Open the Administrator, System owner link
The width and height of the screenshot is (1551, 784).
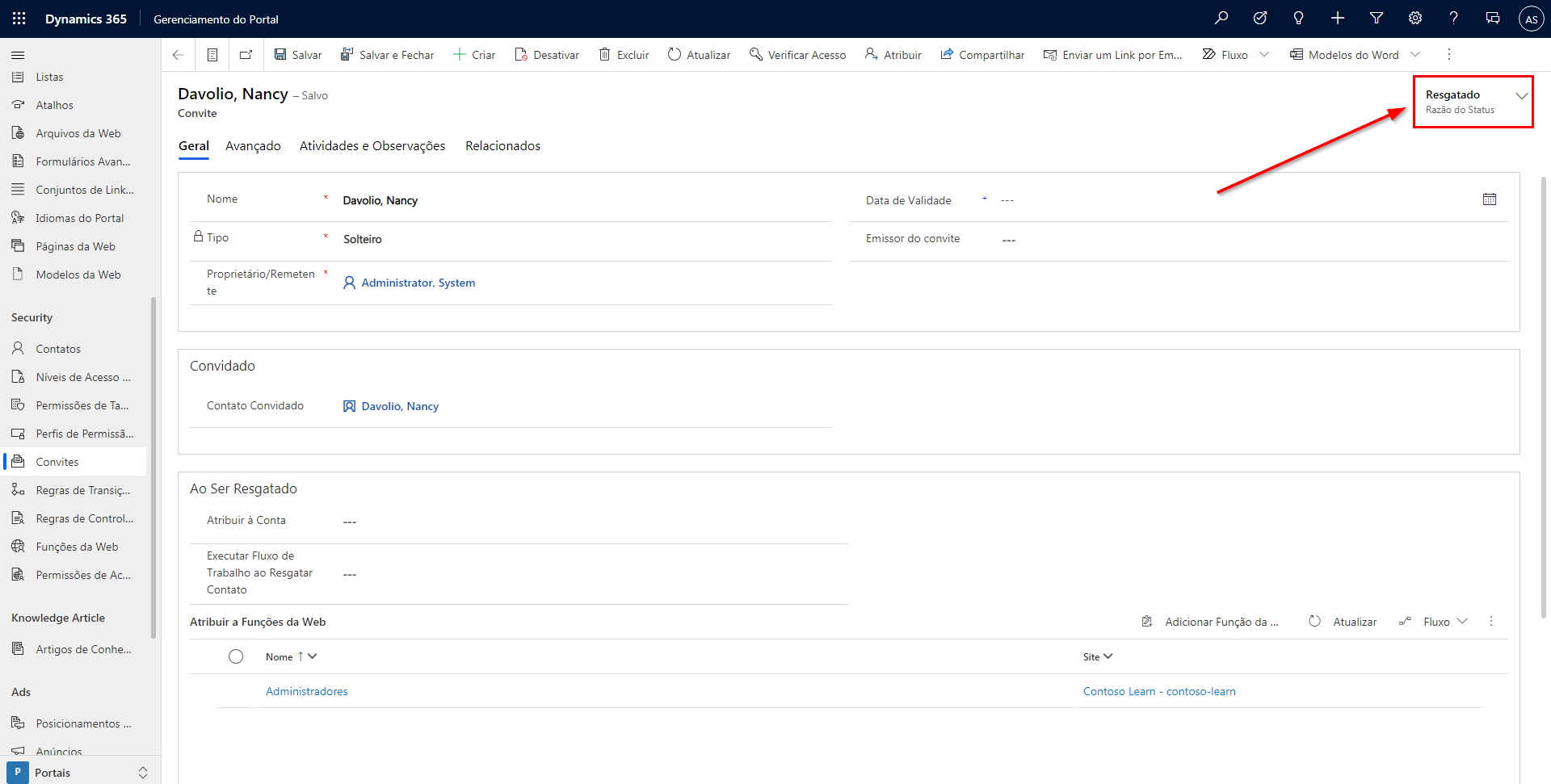point(418,283)
